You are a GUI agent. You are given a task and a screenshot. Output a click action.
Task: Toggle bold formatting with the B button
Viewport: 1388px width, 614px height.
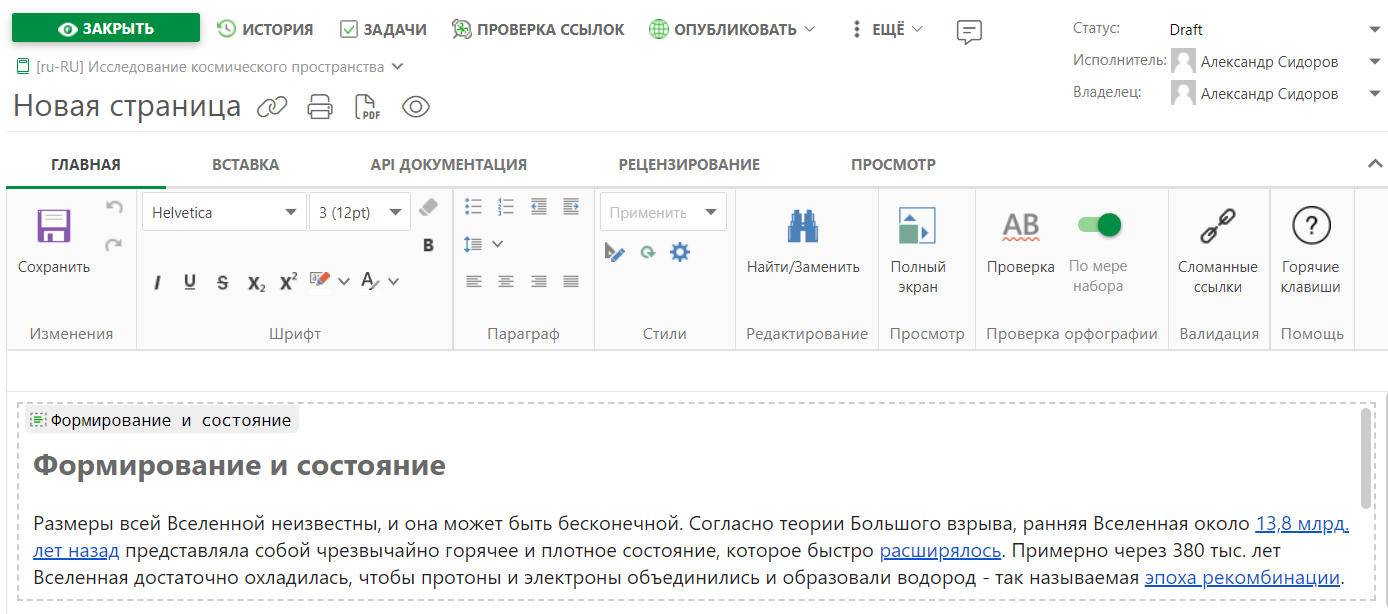click(428, 245)
